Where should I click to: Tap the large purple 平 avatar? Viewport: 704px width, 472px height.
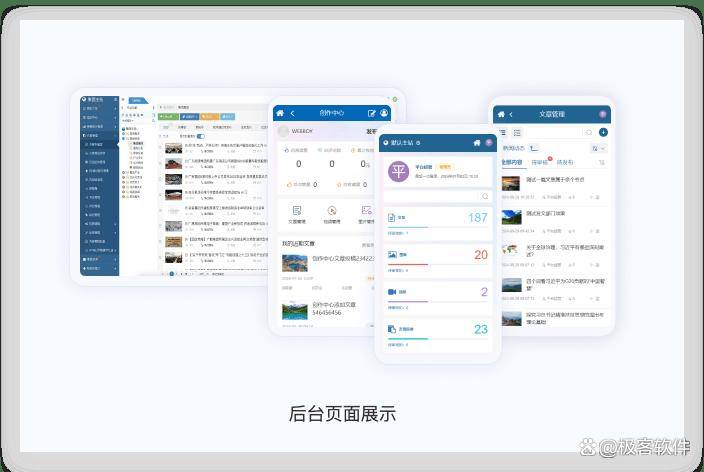(398, 171)
